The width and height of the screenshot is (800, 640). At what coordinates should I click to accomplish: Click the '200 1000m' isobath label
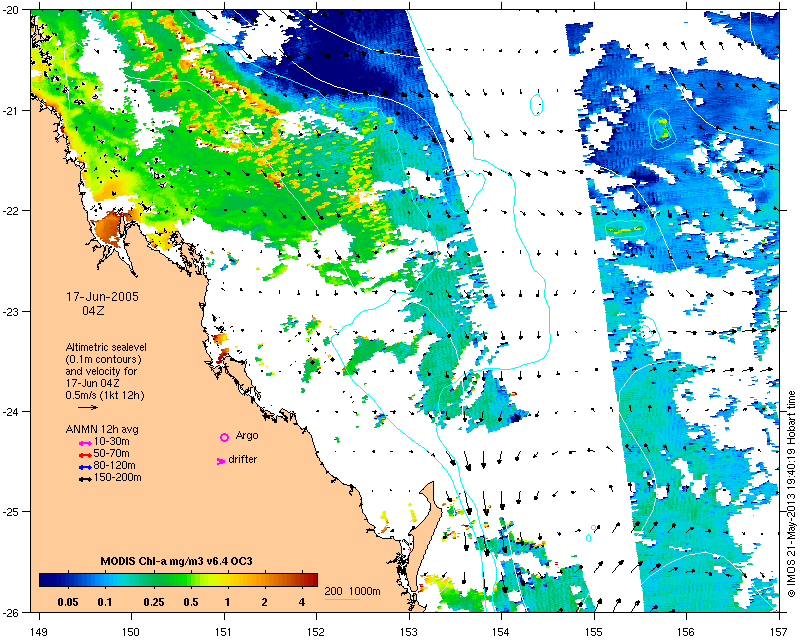click(353, 592)
